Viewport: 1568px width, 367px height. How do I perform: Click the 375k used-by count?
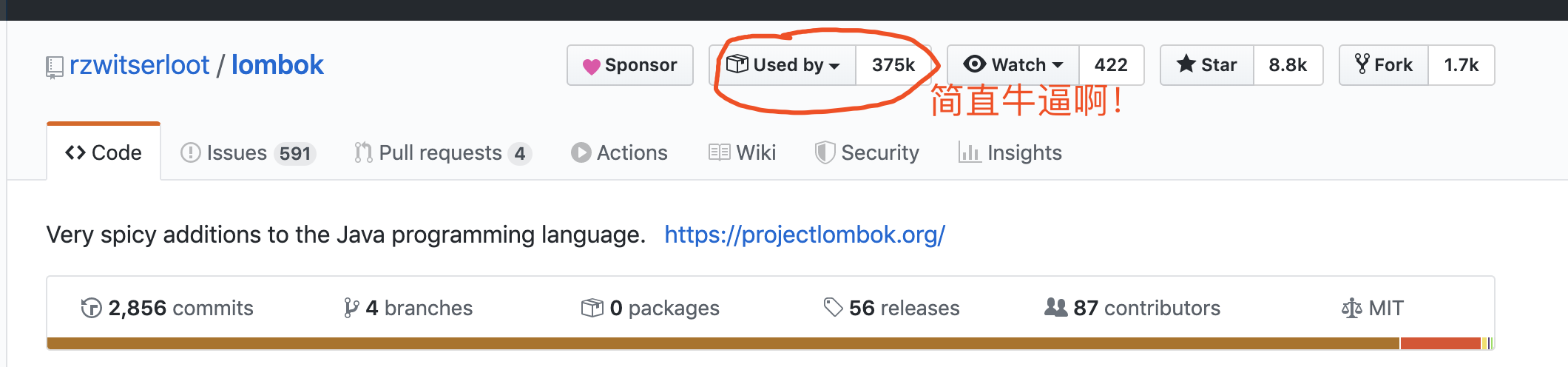point(893,65)
